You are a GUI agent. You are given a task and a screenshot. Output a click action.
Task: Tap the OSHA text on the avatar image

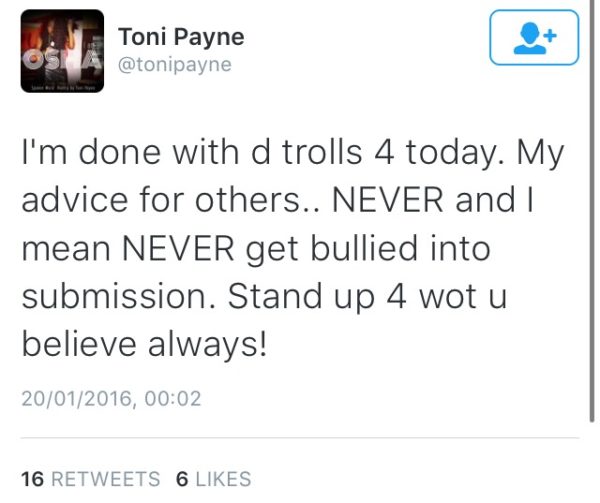62,60
